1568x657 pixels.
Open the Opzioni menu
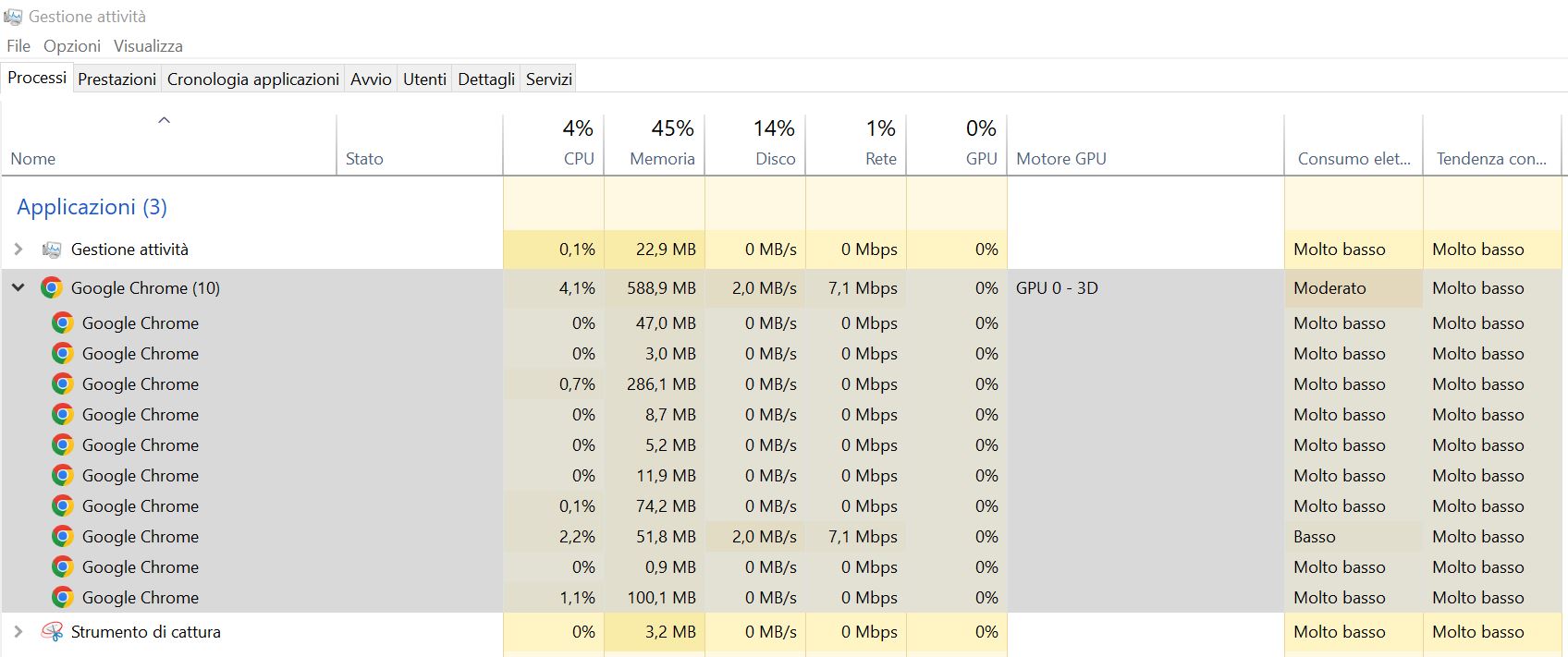click(x=72, y=46)
